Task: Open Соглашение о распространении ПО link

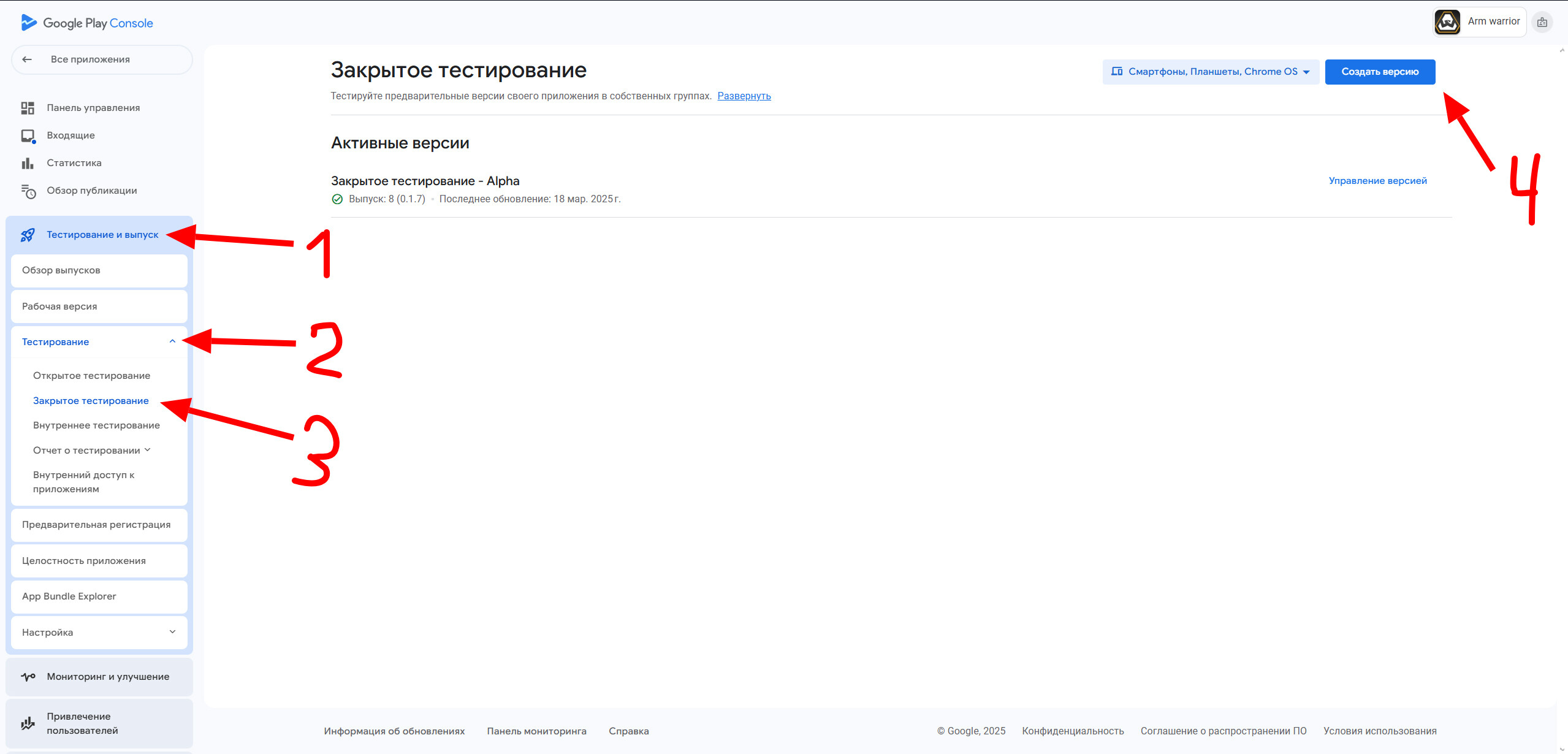Action: click(1224, 731)
